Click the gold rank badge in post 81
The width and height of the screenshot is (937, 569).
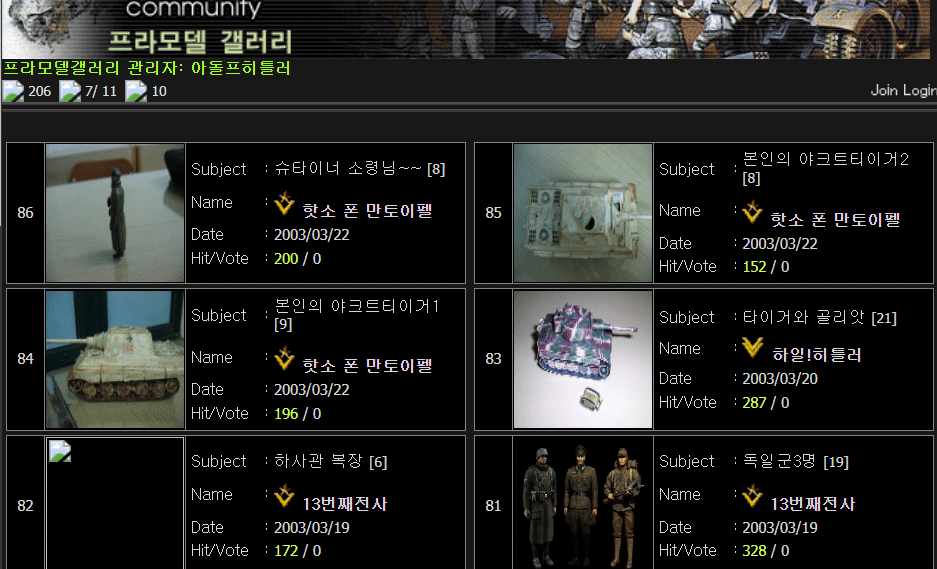752,496
